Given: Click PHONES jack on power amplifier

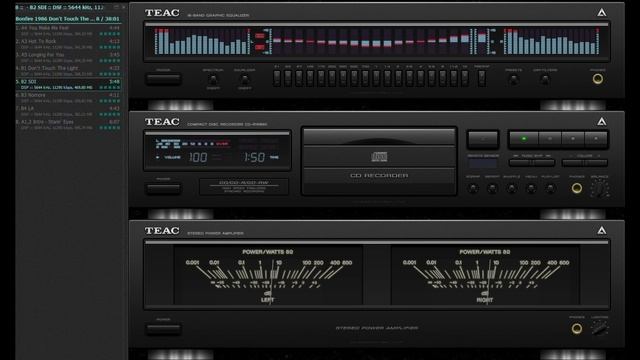Looking at the screenshot, I should coord(577,329).
